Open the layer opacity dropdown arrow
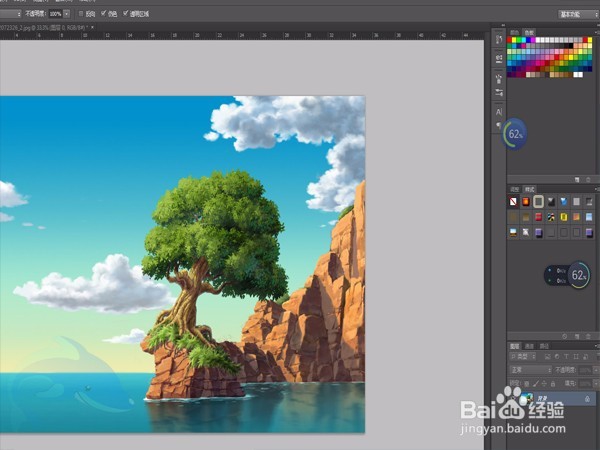 coord(596,370)
